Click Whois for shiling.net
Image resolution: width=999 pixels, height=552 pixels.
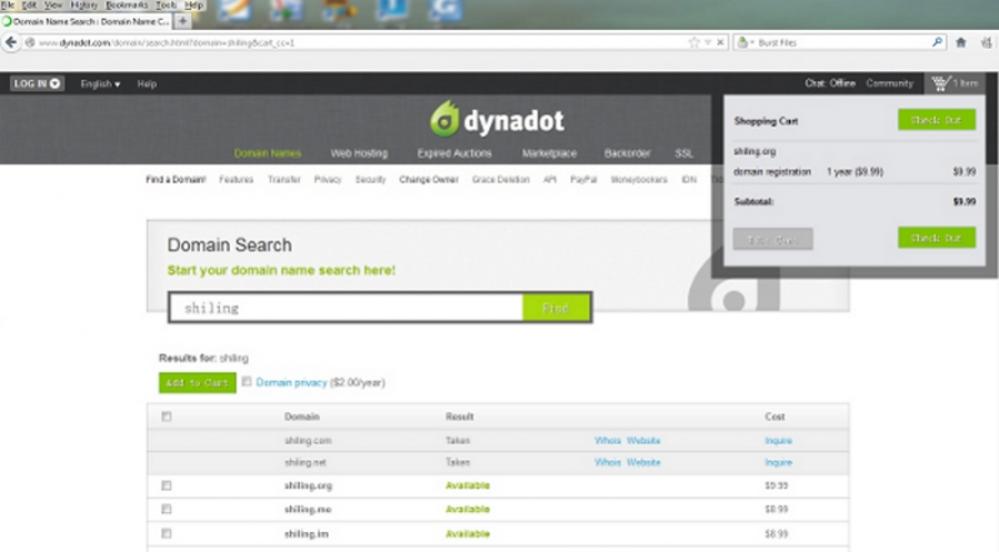pos(608,462)
